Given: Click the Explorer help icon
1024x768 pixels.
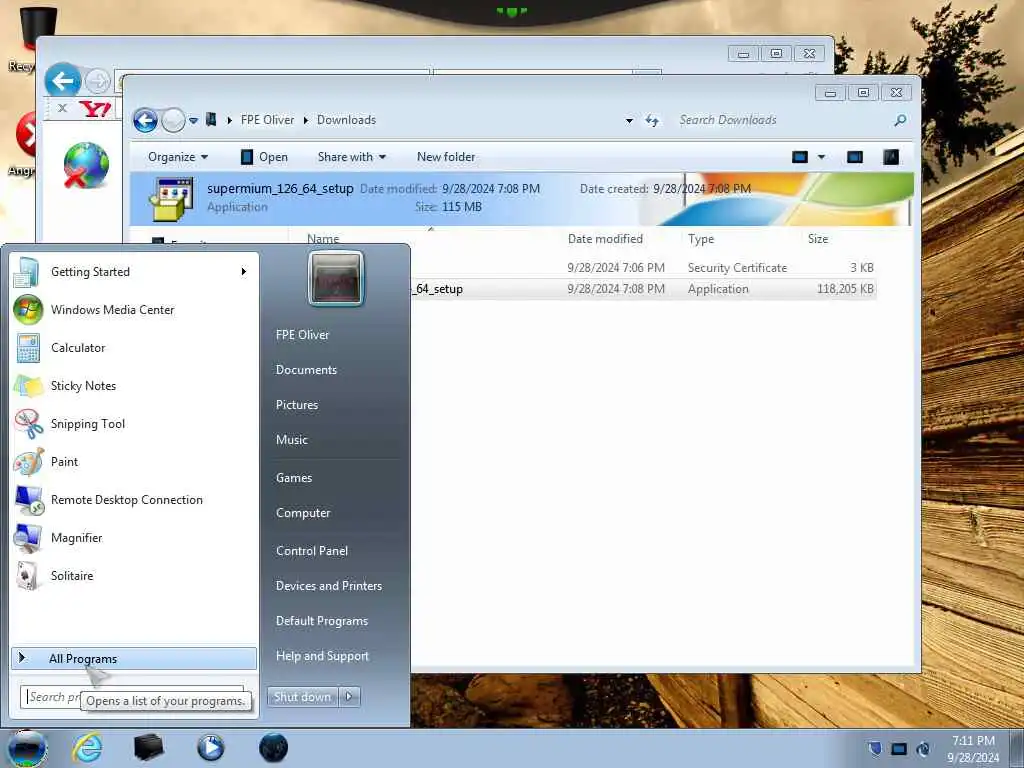Looking at the screenshot, I should 891,157.
